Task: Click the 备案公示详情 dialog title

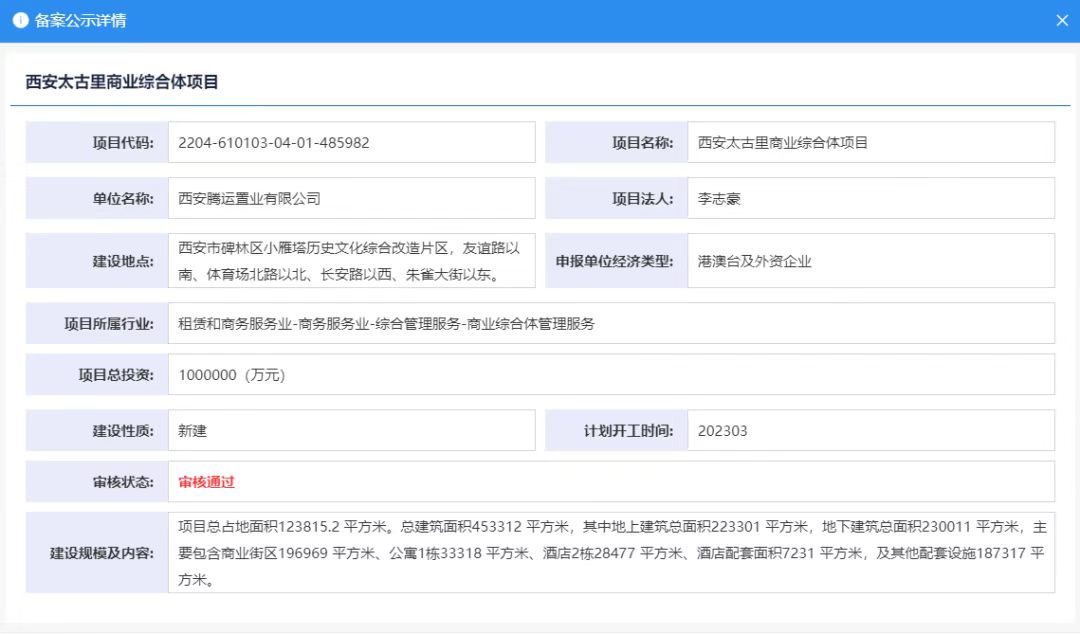Action: [x=81, y=21]
